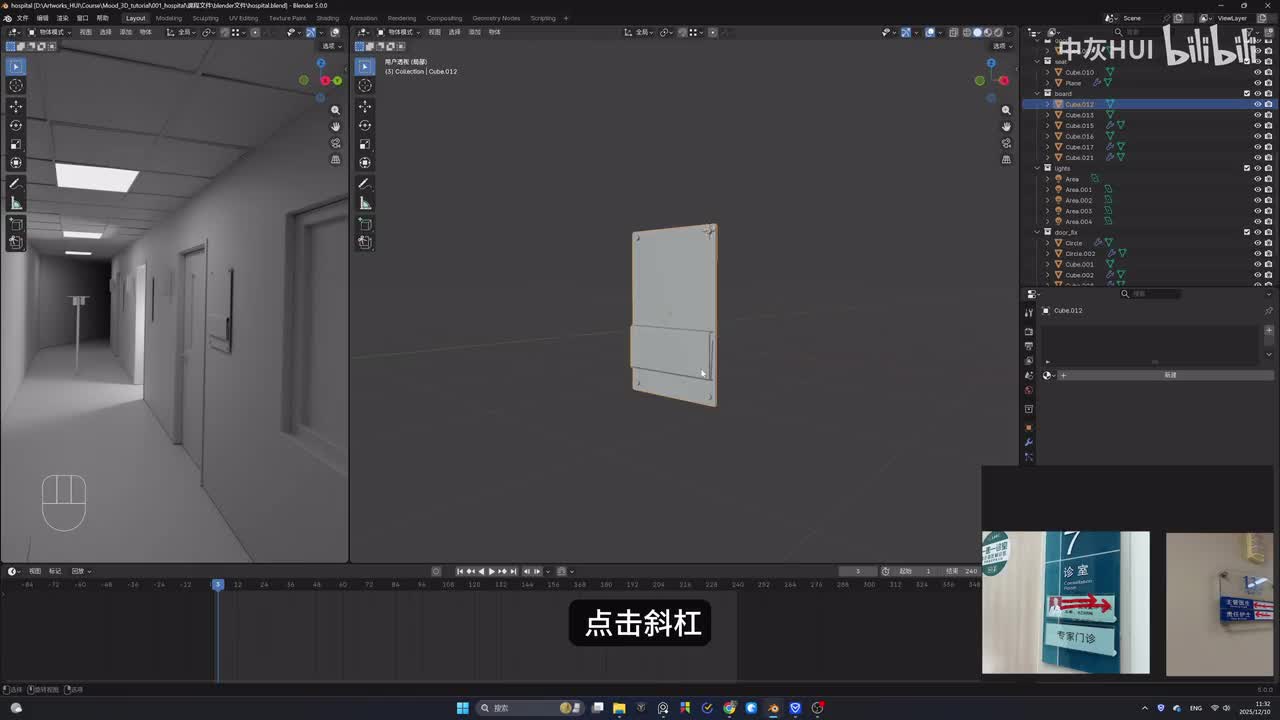Switch to the UV Editing workspace tab

tap(243, 18)
